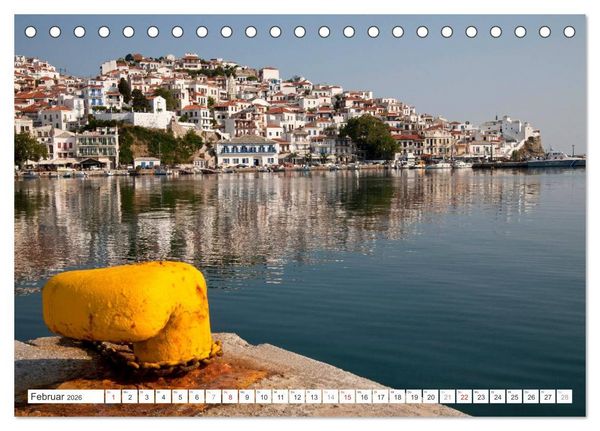
Task: Click the red day 8 cell
Action: tap(230, 397)
